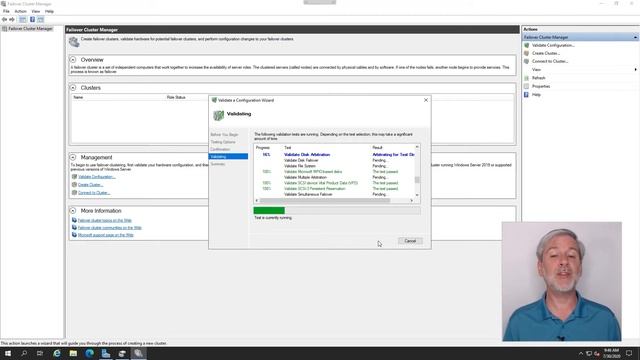Open Failover cluster communities on the Web link
Image resolution: width=640 pixels, height=360 pixels.
(x=109, y=228)
